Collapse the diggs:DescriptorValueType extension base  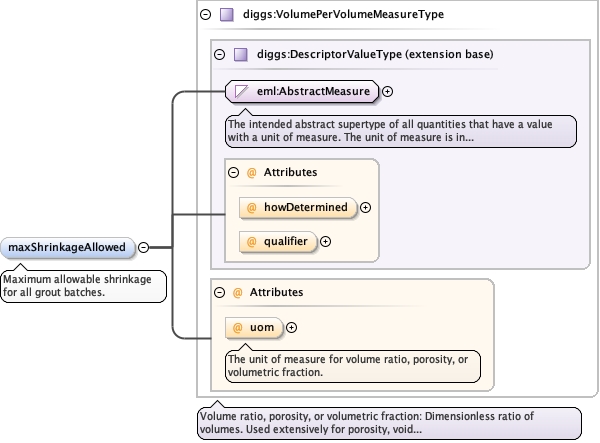coord(219,54)
